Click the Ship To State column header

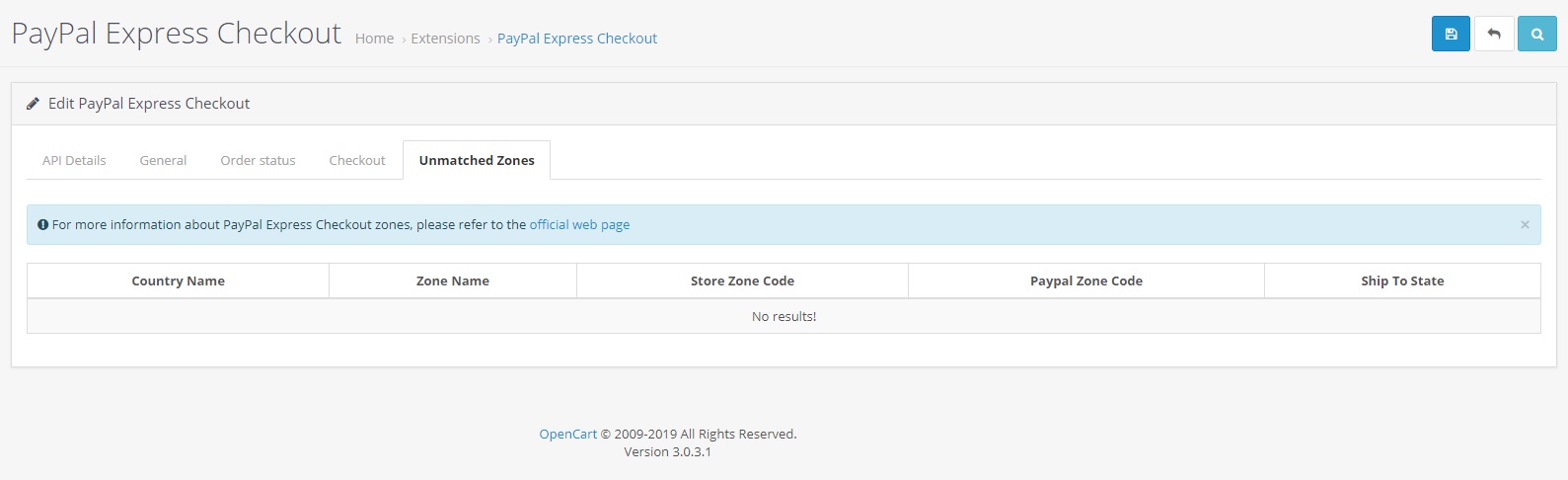pyautogui.click(x=1402, y=281)
